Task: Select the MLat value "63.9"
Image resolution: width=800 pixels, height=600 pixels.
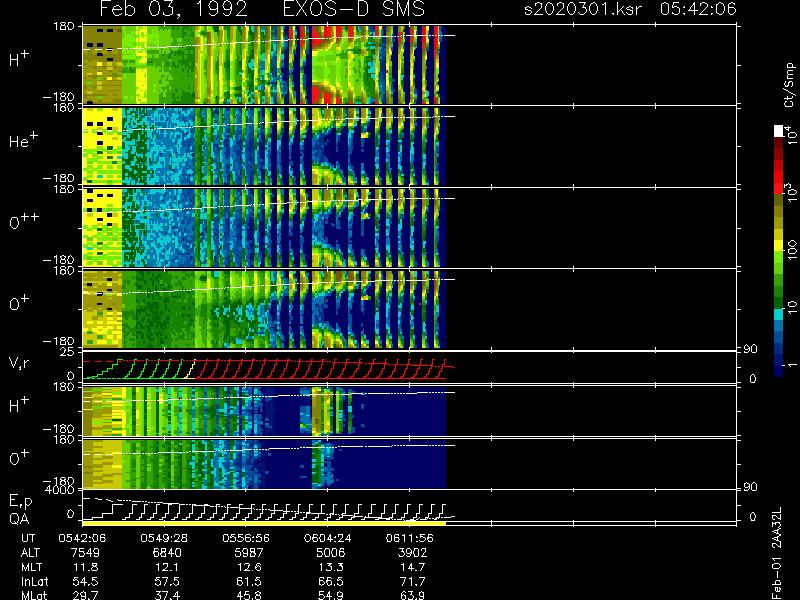Action: tap(413, 595)
